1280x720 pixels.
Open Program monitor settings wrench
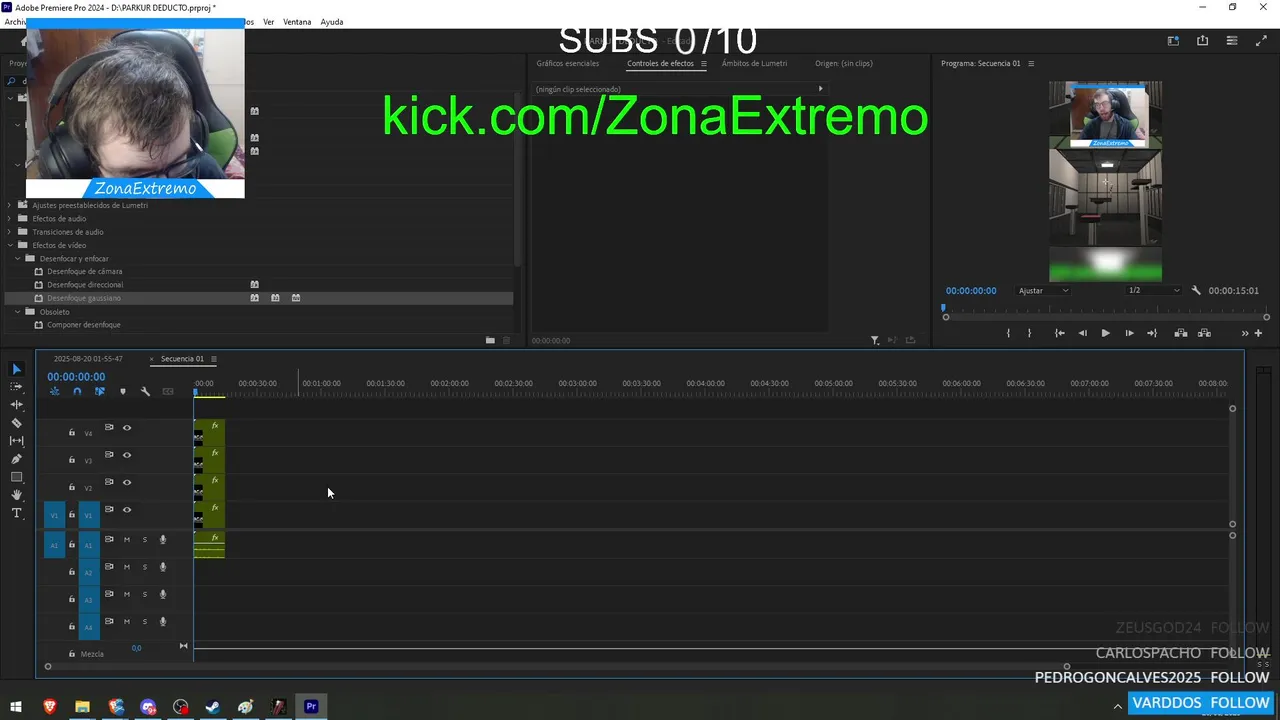pos(1196,290)
